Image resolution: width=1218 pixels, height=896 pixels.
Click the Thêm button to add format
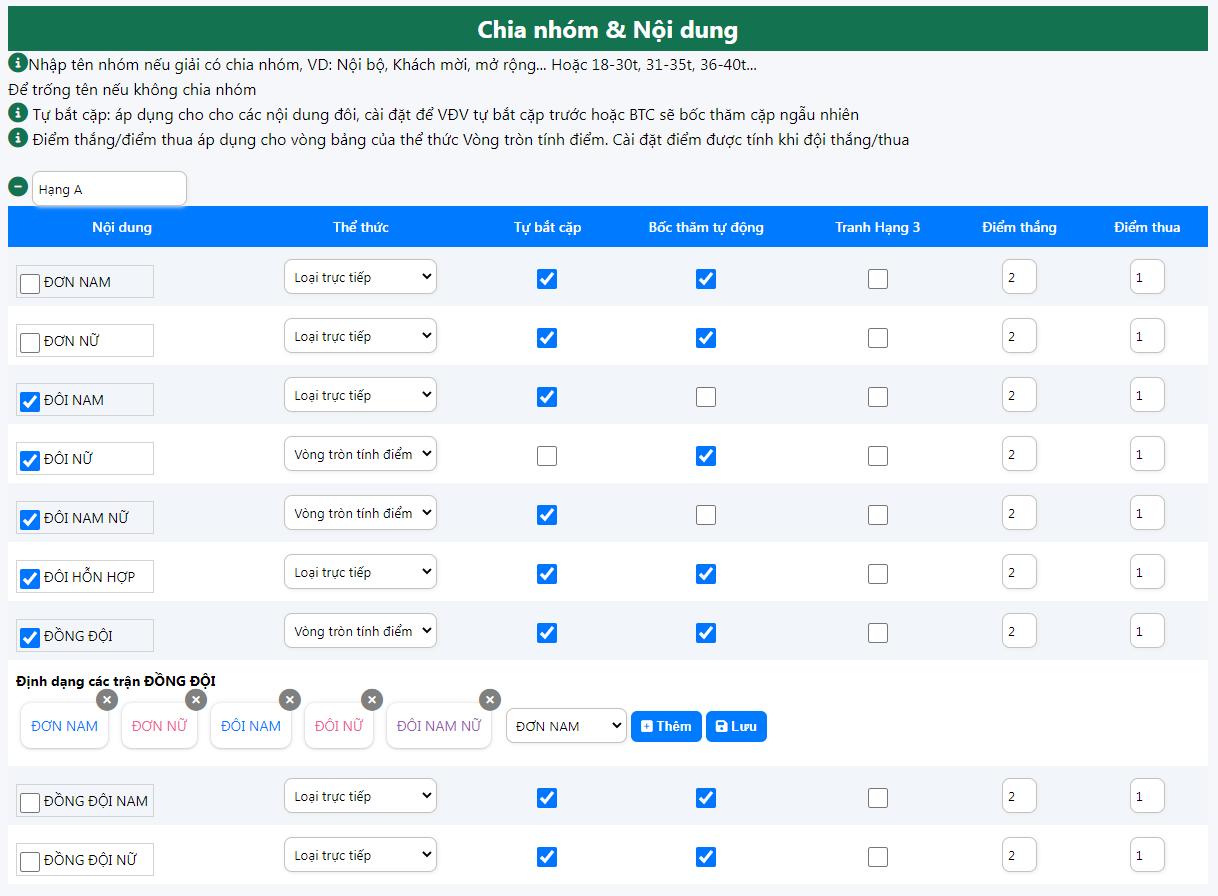[x=666, y=726]
